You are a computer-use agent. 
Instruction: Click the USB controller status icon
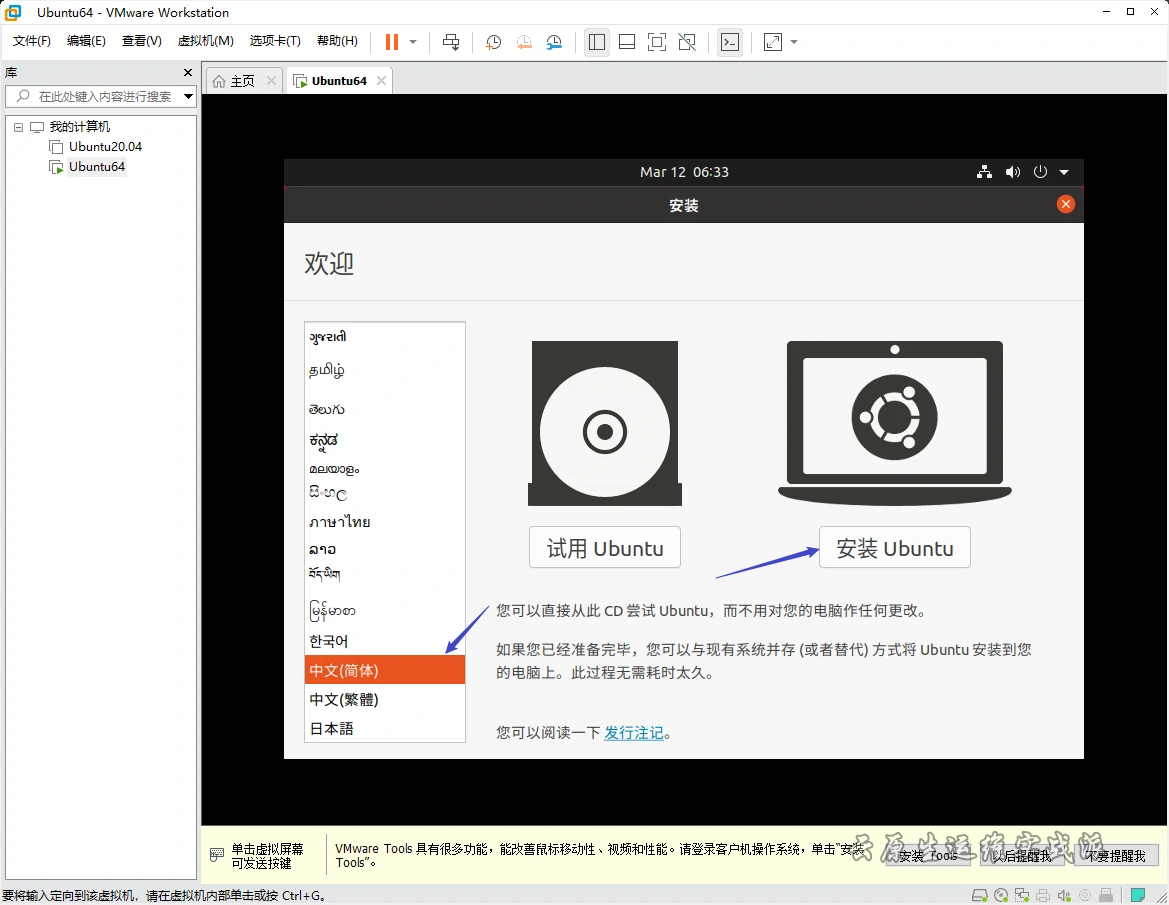[1106, 895]
